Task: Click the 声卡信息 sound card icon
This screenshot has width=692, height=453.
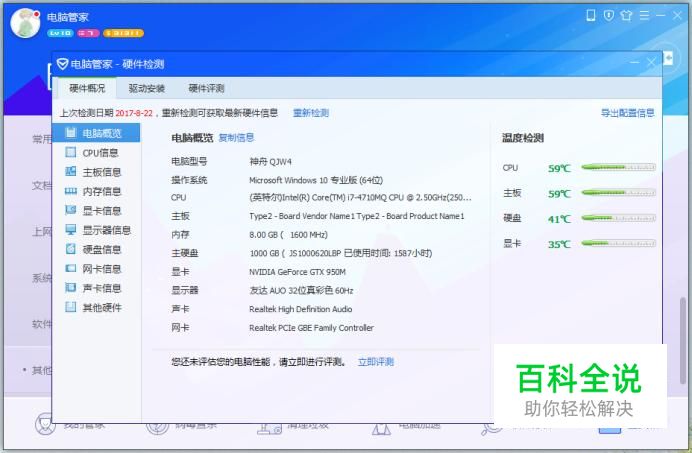Action: [71, 288]
